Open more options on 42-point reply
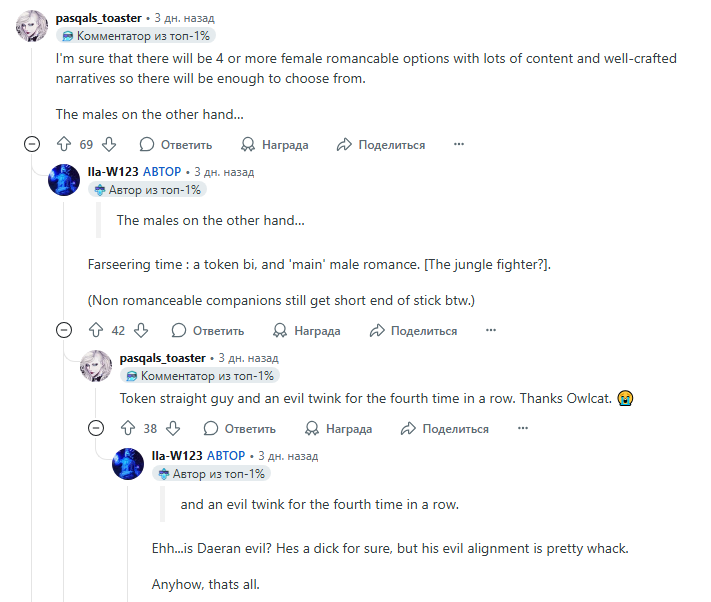 (491, 331)
